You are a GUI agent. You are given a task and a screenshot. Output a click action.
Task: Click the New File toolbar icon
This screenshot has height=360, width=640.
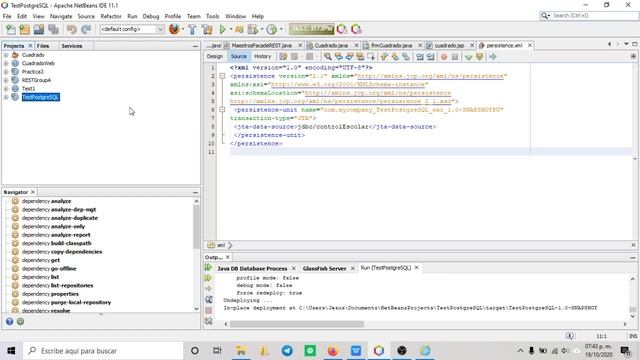click(11, 29)
